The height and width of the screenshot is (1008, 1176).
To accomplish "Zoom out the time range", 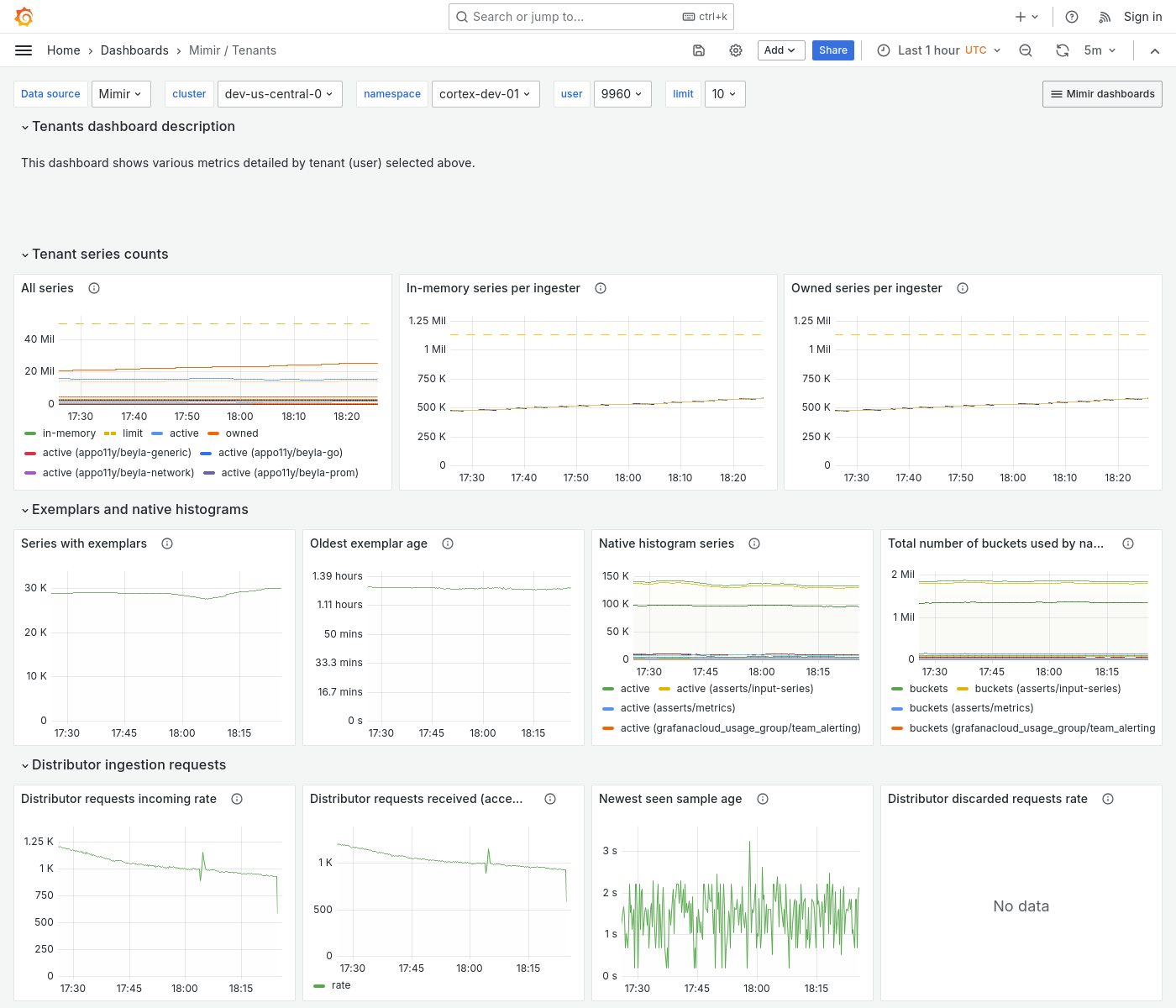I will pos(1026,50).
